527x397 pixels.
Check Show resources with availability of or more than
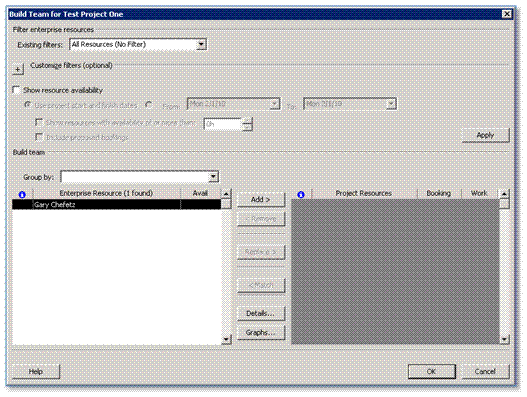[39, 122]
